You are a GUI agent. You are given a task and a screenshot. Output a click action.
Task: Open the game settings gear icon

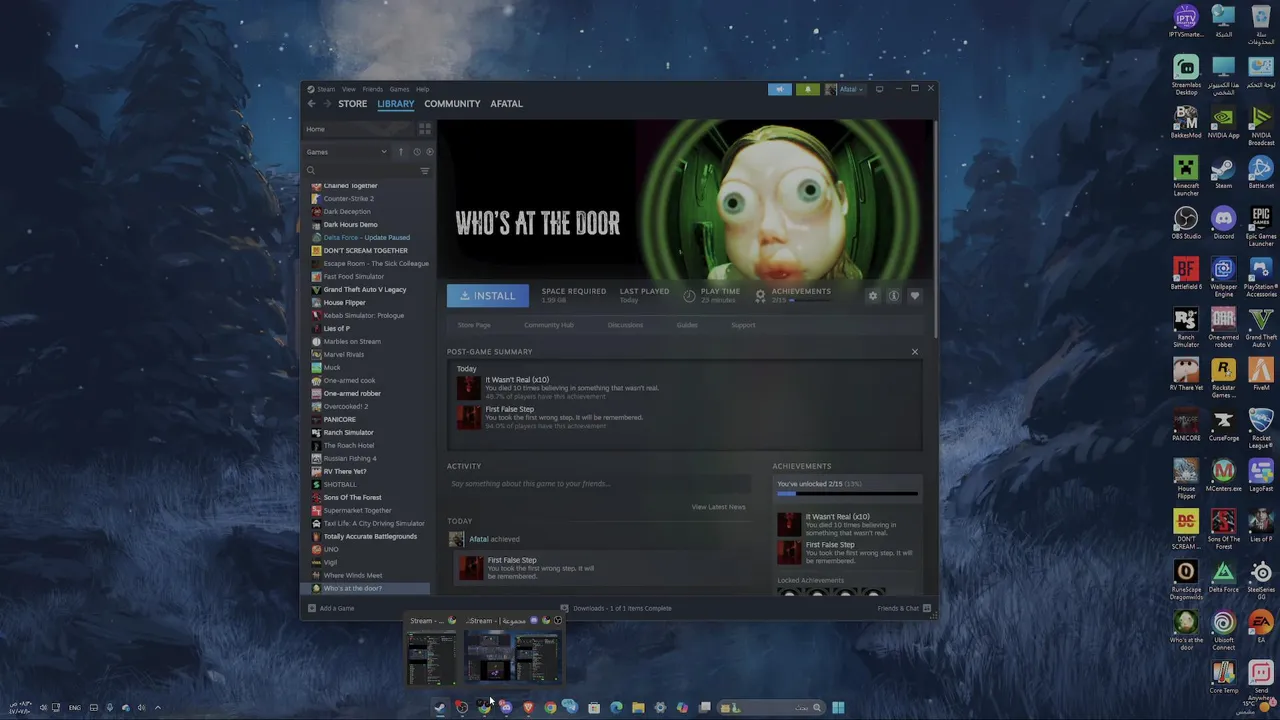tap(873, 296)
